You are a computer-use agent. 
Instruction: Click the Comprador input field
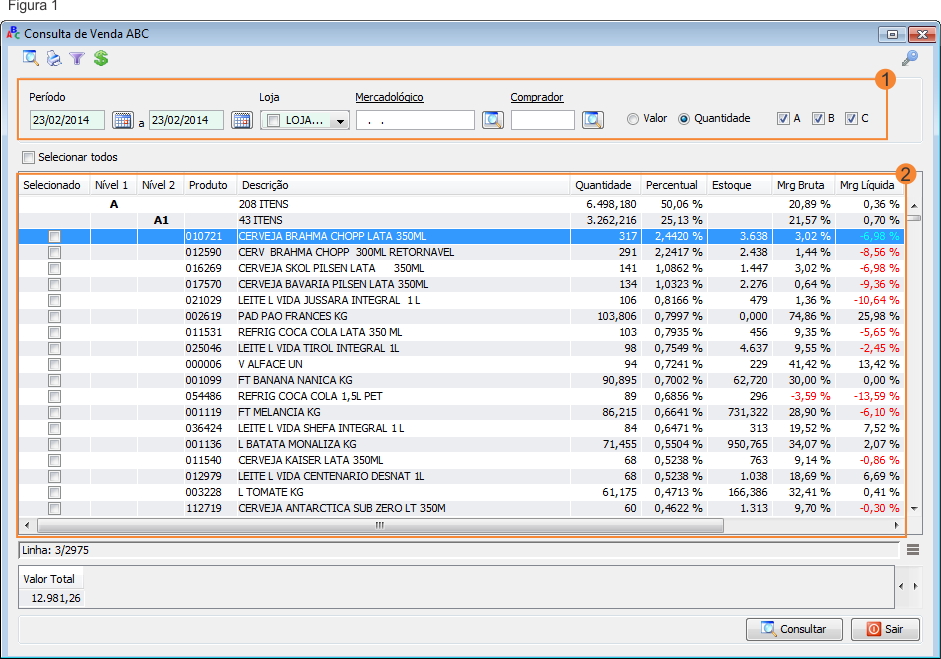click(543, 120)
